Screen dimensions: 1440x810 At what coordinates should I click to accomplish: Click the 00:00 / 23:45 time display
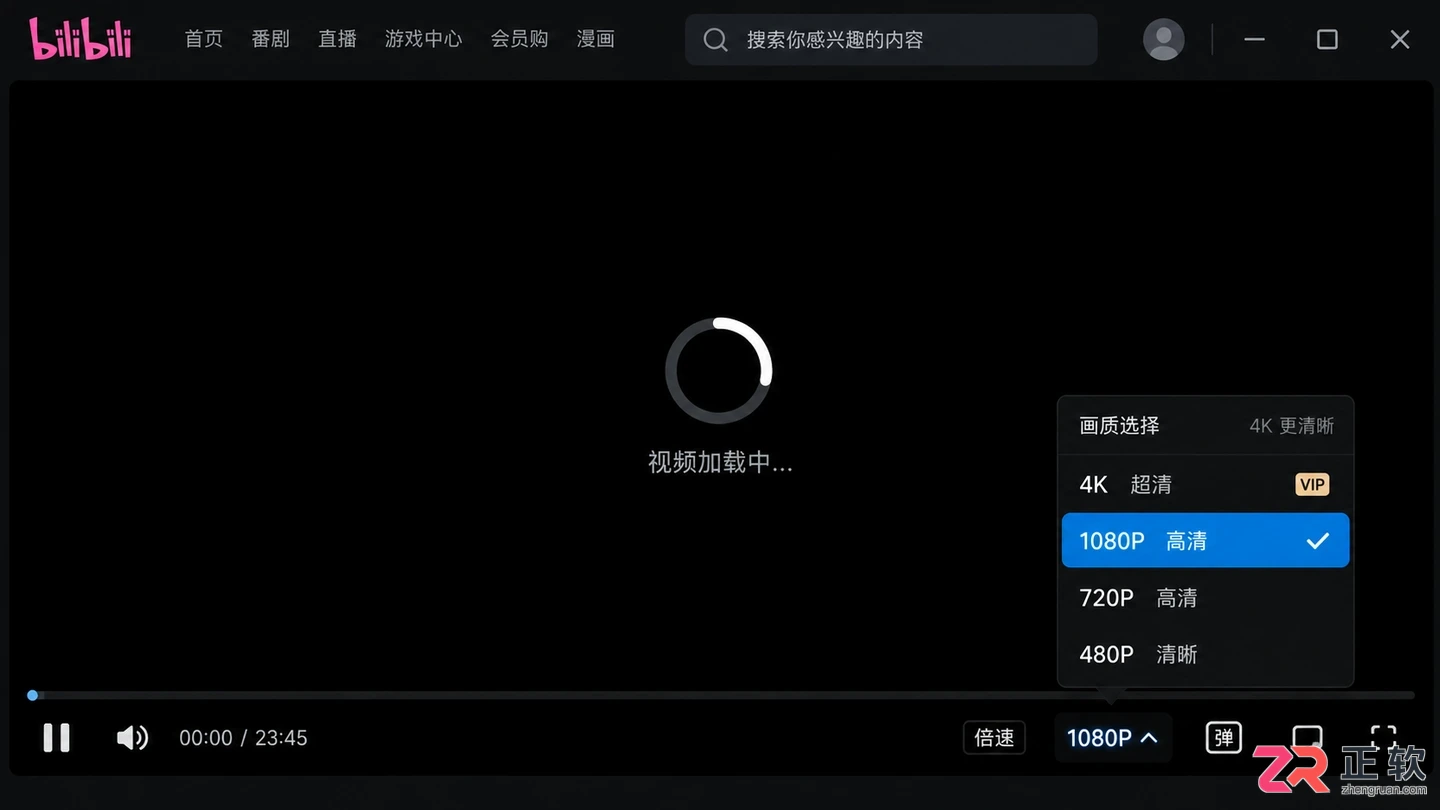point(243,738)
